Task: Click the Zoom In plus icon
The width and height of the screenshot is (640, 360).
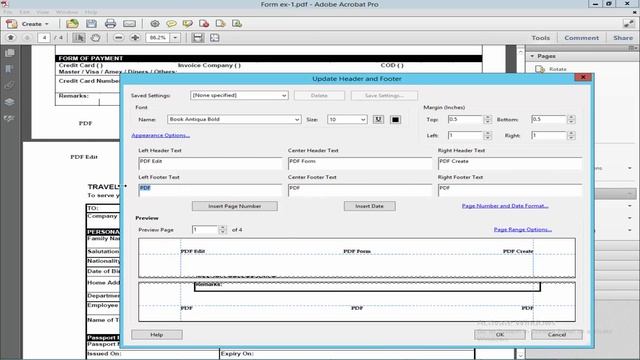Action: [x=135, y=38]
